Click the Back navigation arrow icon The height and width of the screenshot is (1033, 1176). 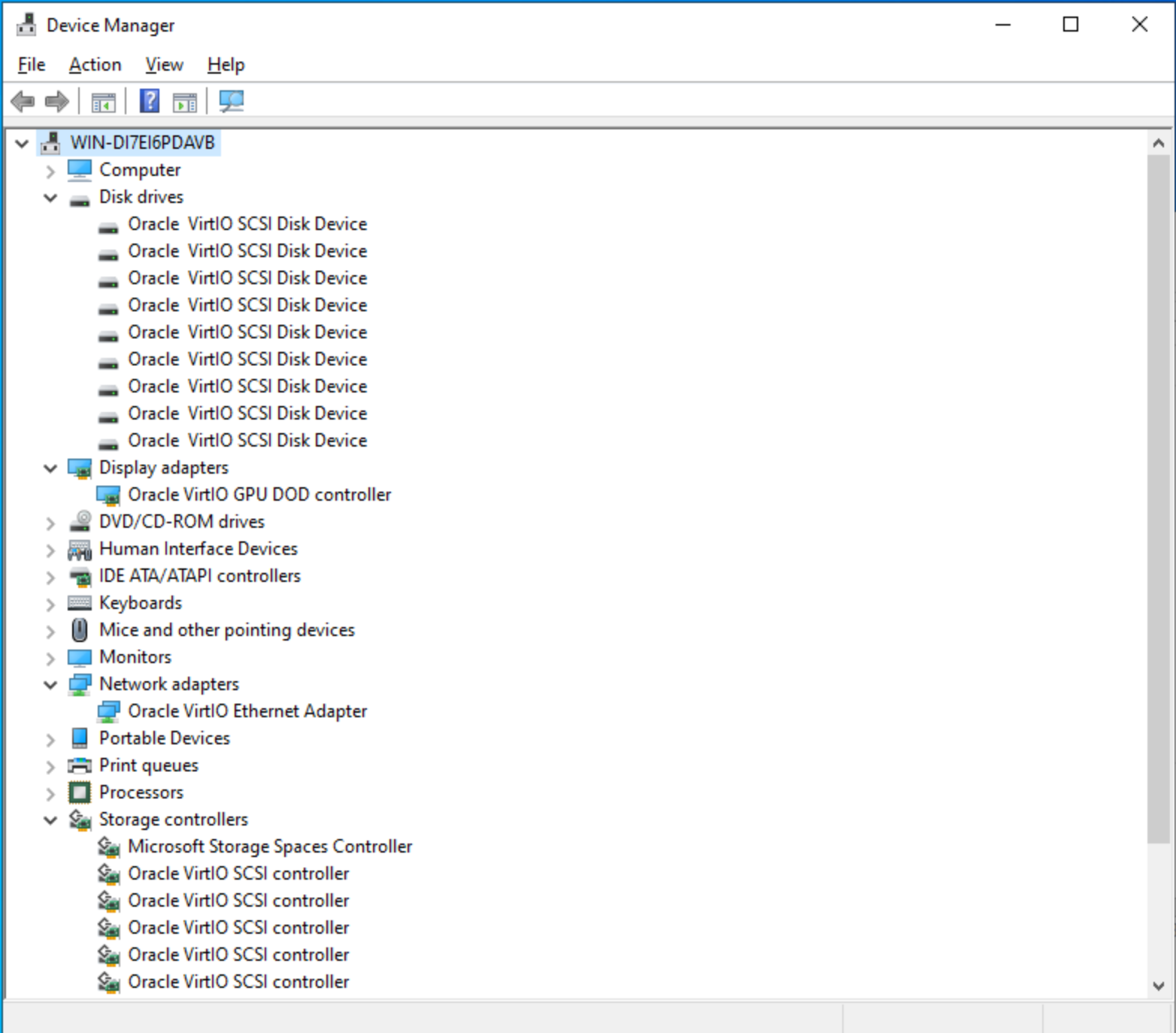click(23, 101)
